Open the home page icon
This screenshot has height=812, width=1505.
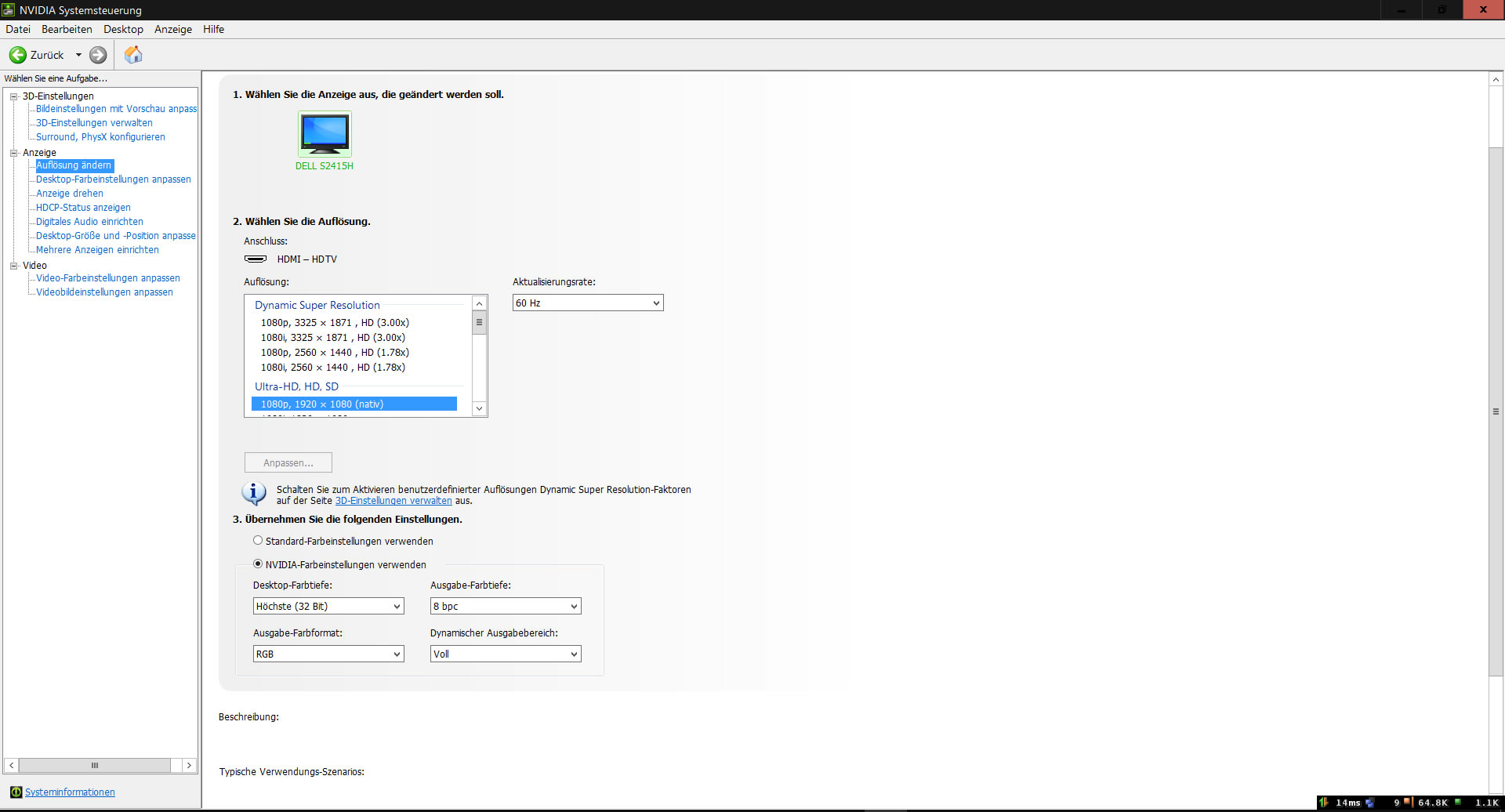pyautogui.click(x=133, y=55)
